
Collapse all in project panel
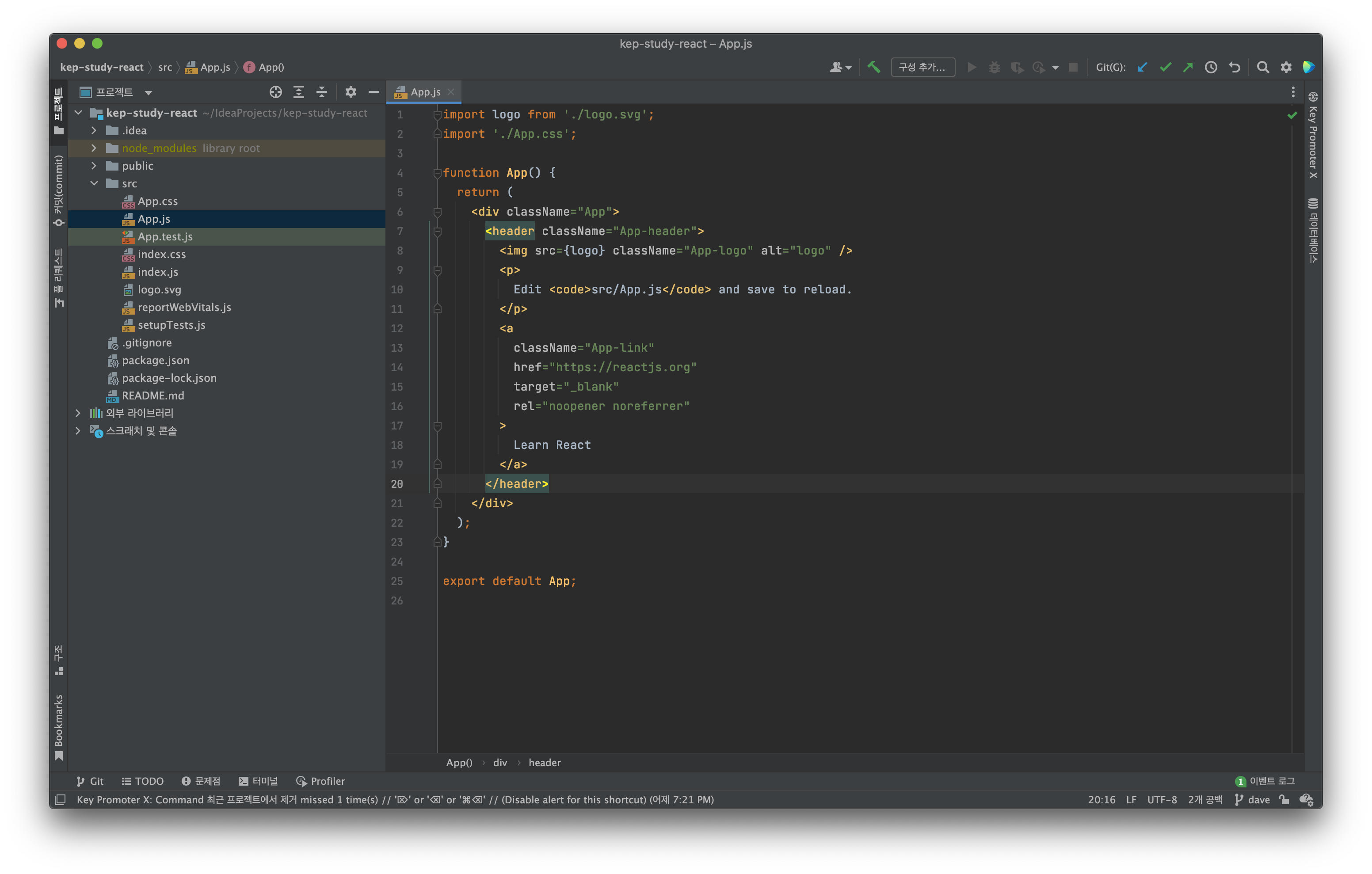click(322, 92)
